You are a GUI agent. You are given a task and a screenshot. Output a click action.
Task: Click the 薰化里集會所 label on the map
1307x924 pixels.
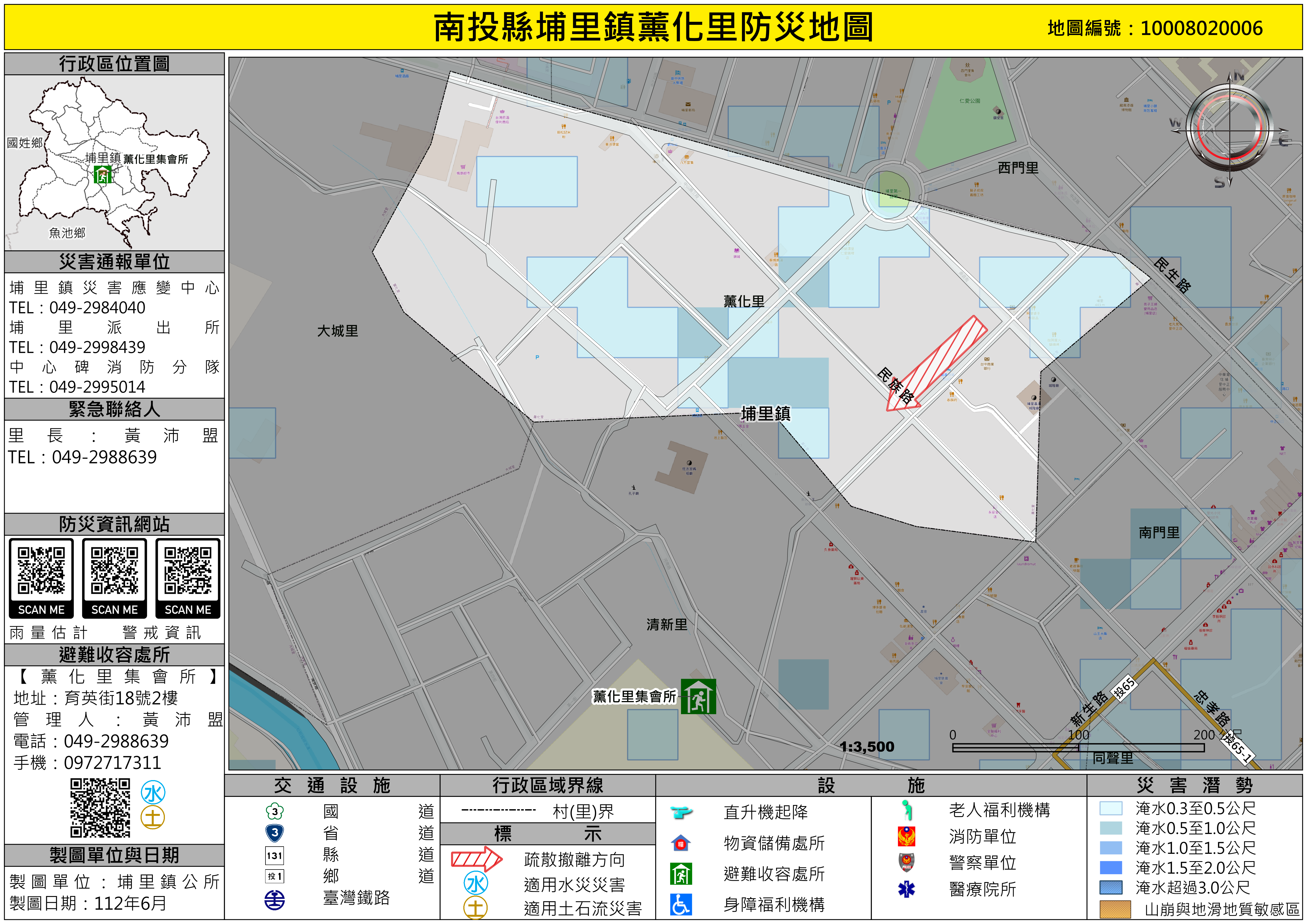pyautogui.click(x=634, y=696)
